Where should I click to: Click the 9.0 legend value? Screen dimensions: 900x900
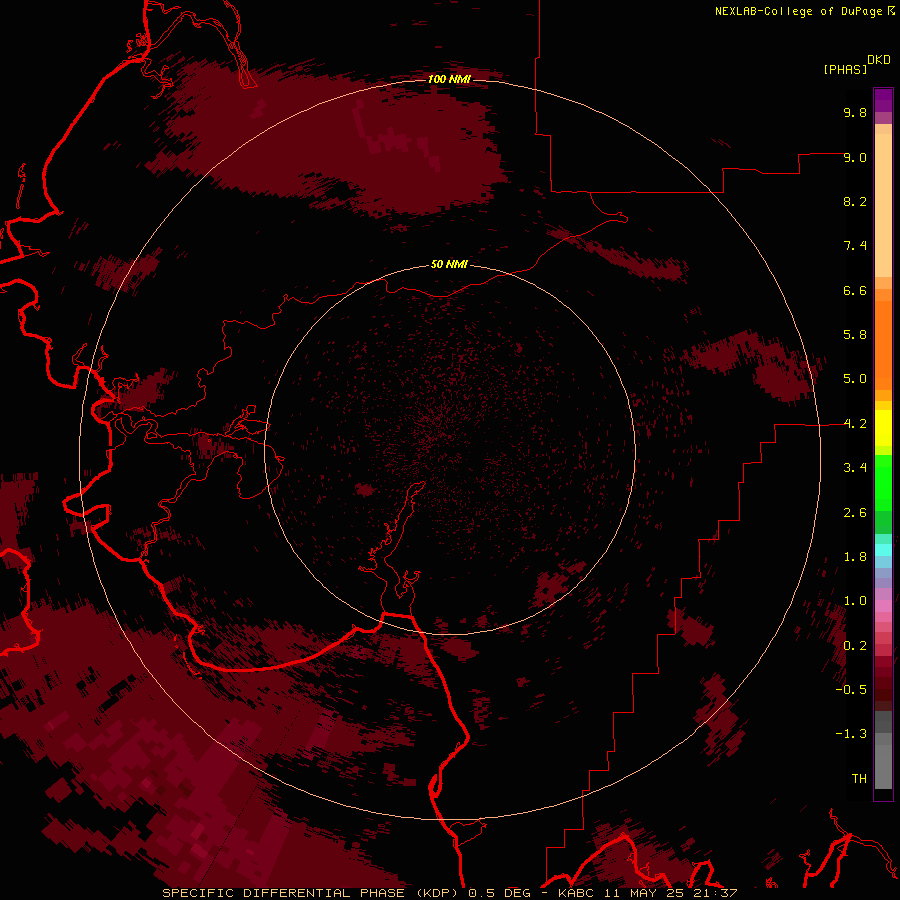pos(855,157)
